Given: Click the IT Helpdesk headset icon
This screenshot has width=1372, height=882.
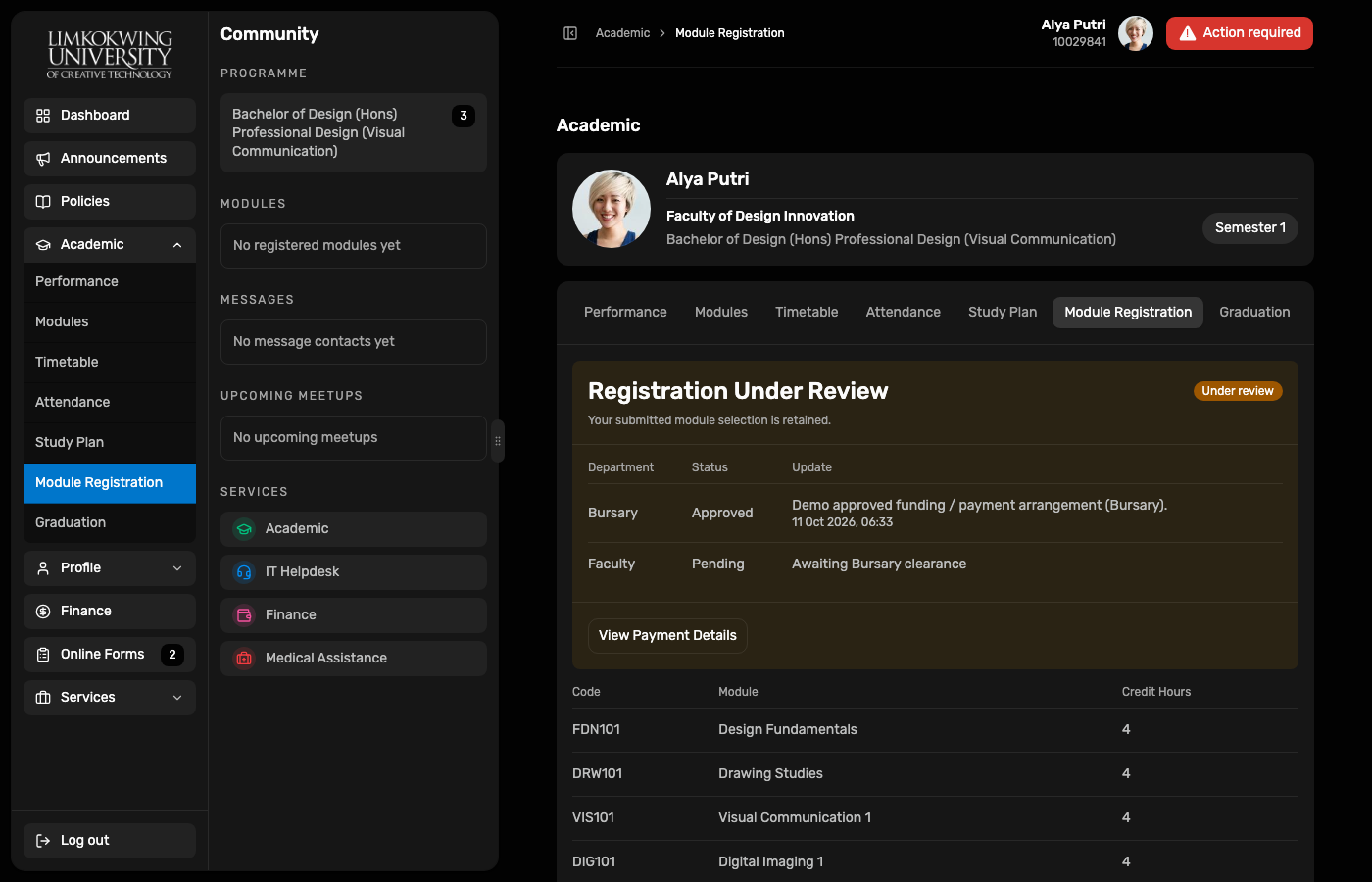Looking at the screenshot, I should (244, 572).
